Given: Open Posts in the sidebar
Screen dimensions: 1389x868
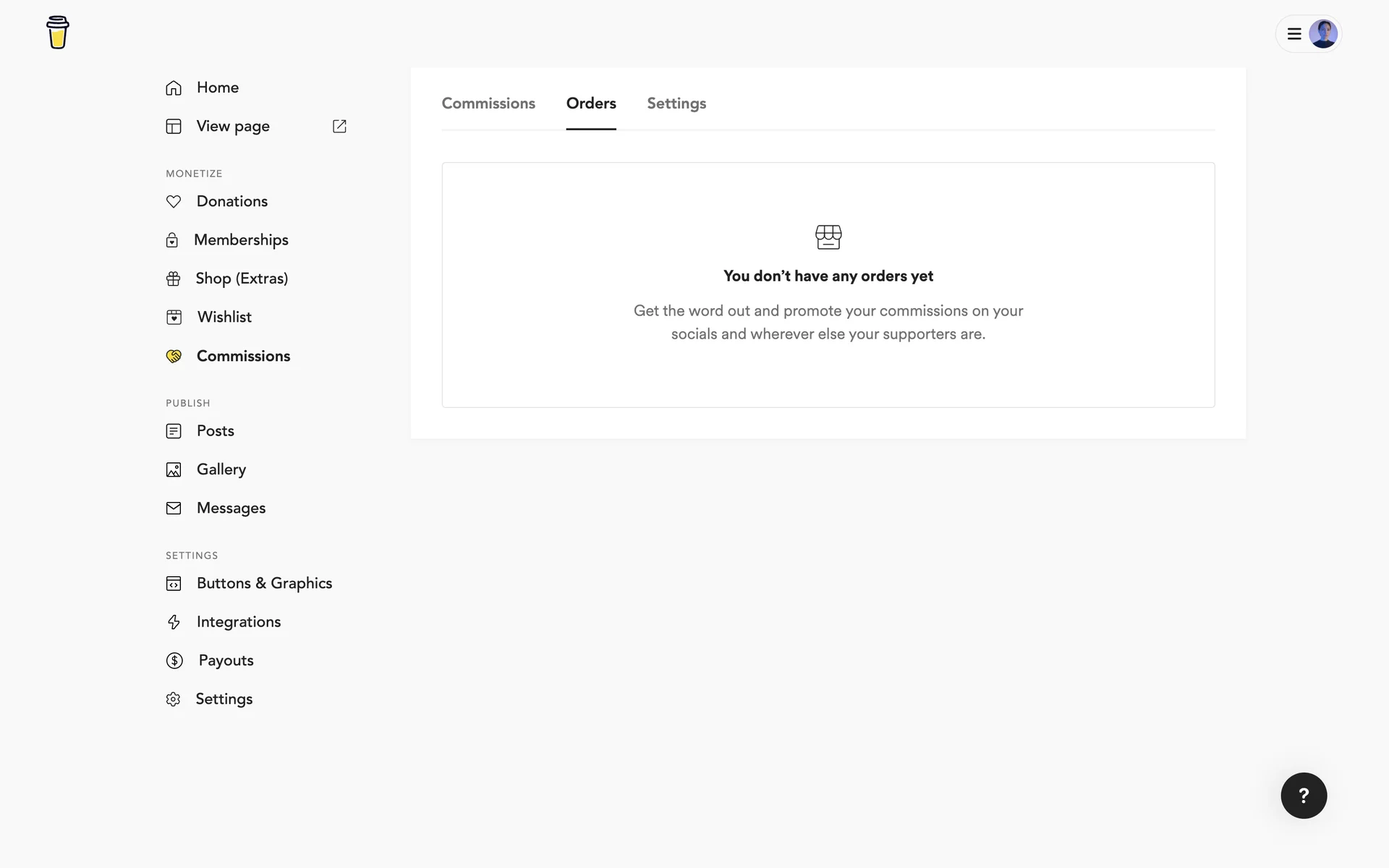Looking at the screenshot, I should (215, 431).
